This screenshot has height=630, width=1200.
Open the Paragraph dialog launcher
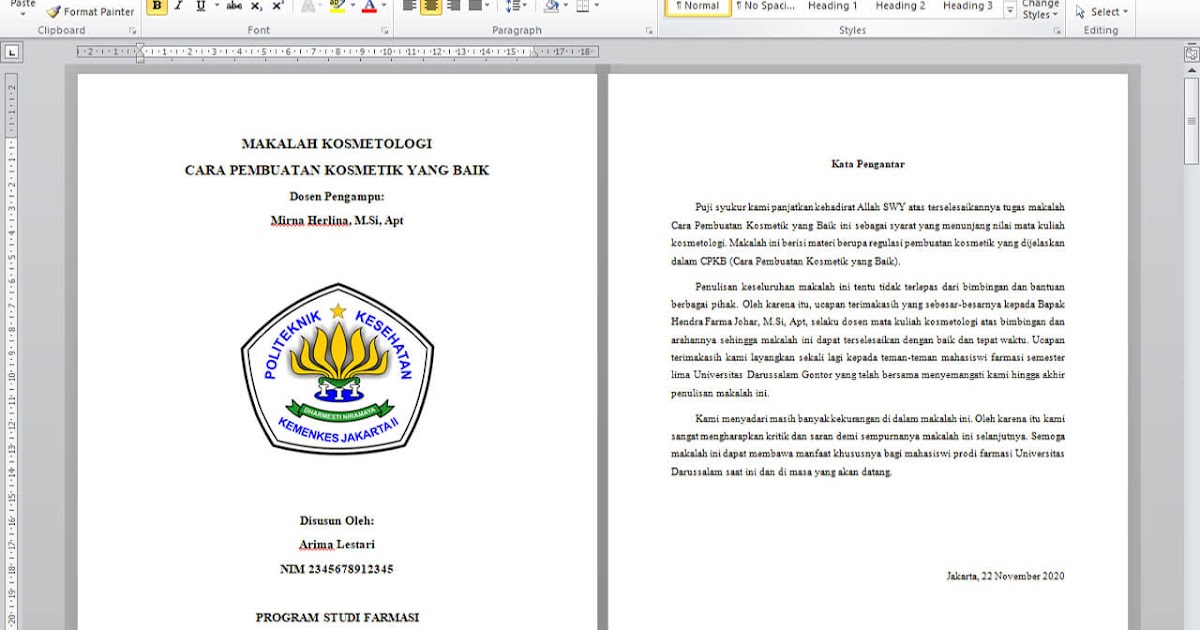[649, 31]
